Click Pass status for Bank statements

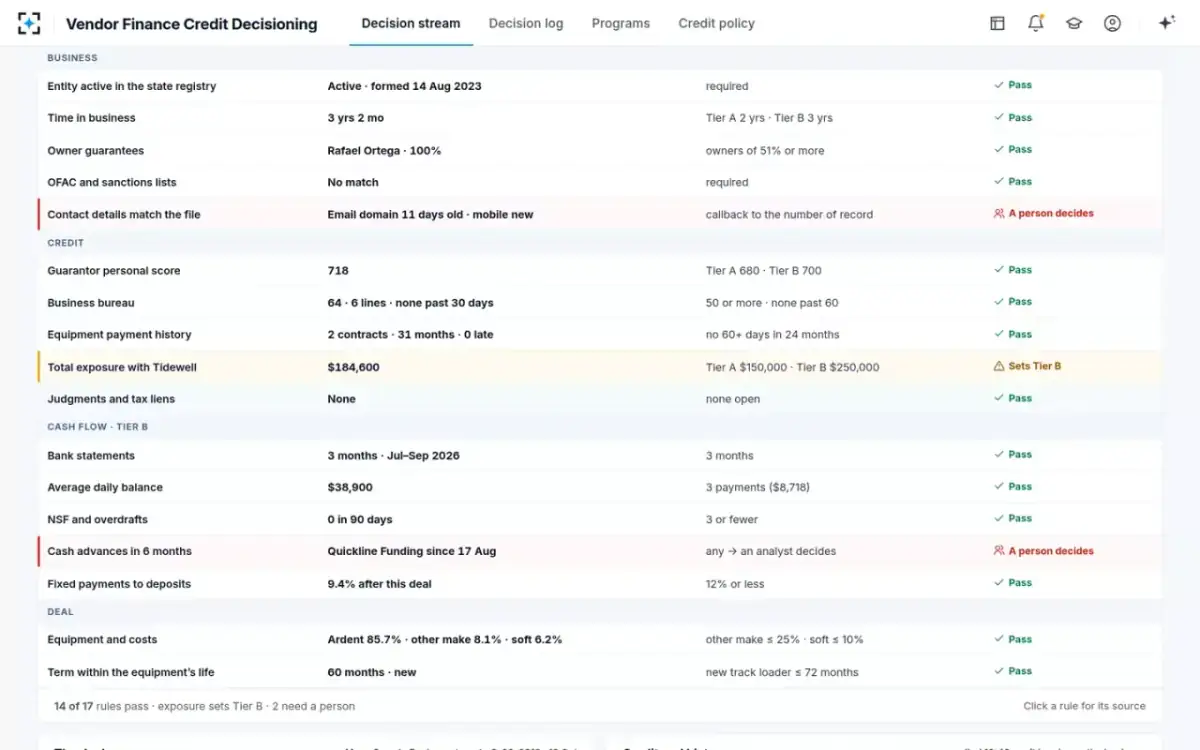1013,454
